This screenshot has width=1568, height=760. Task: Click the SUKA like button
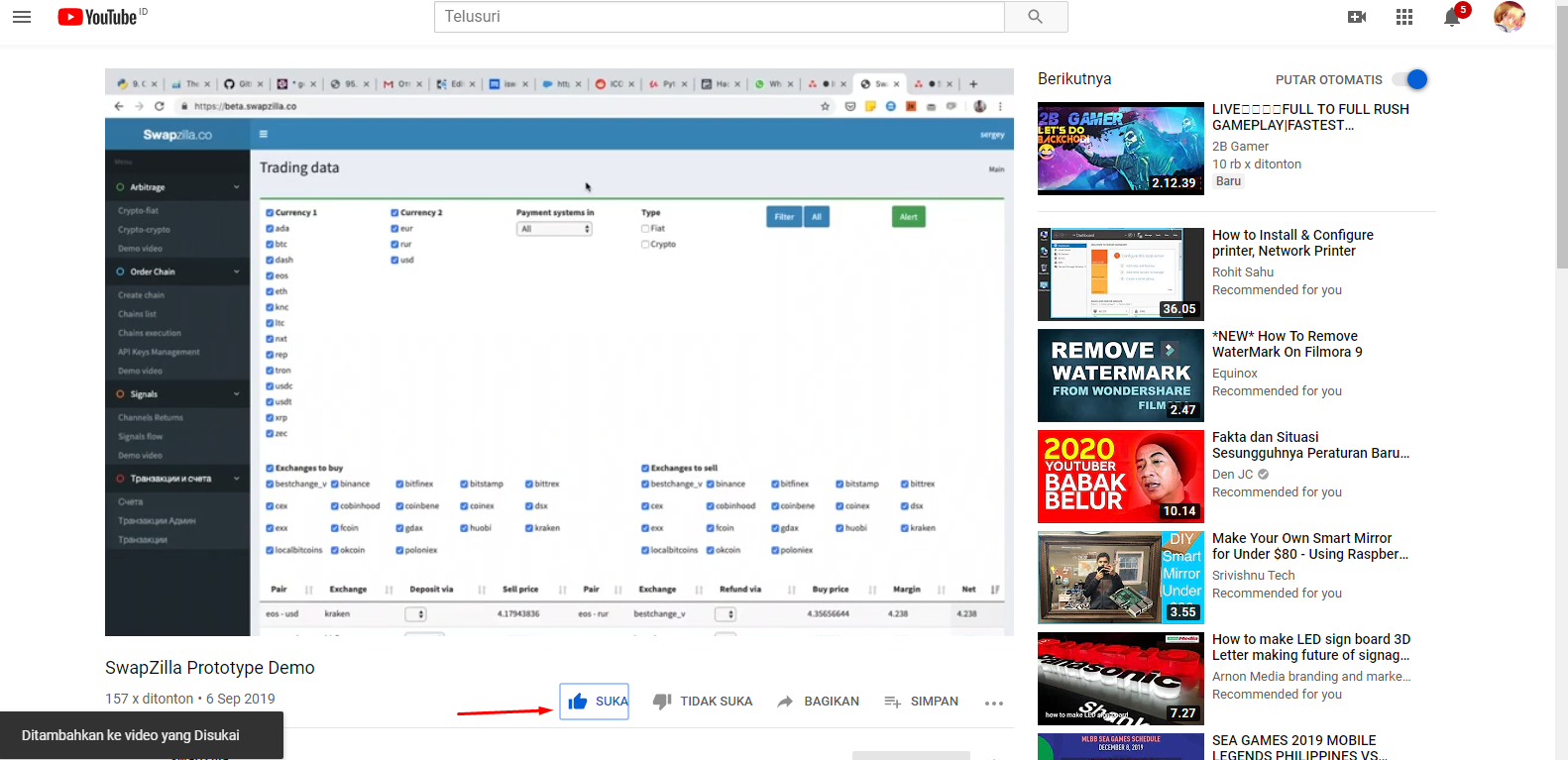coord(595,702)
